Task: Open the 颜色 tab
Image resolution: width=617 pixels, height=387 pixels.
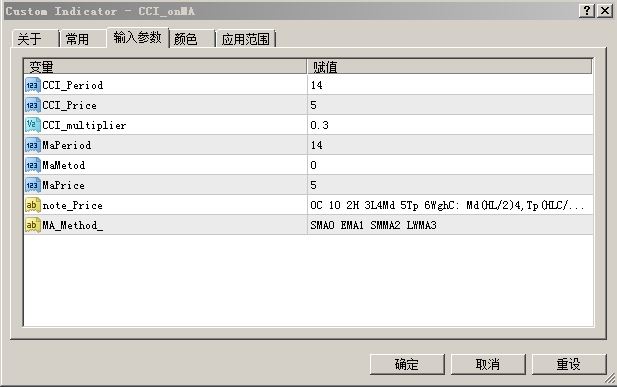Action: [192, 39]
